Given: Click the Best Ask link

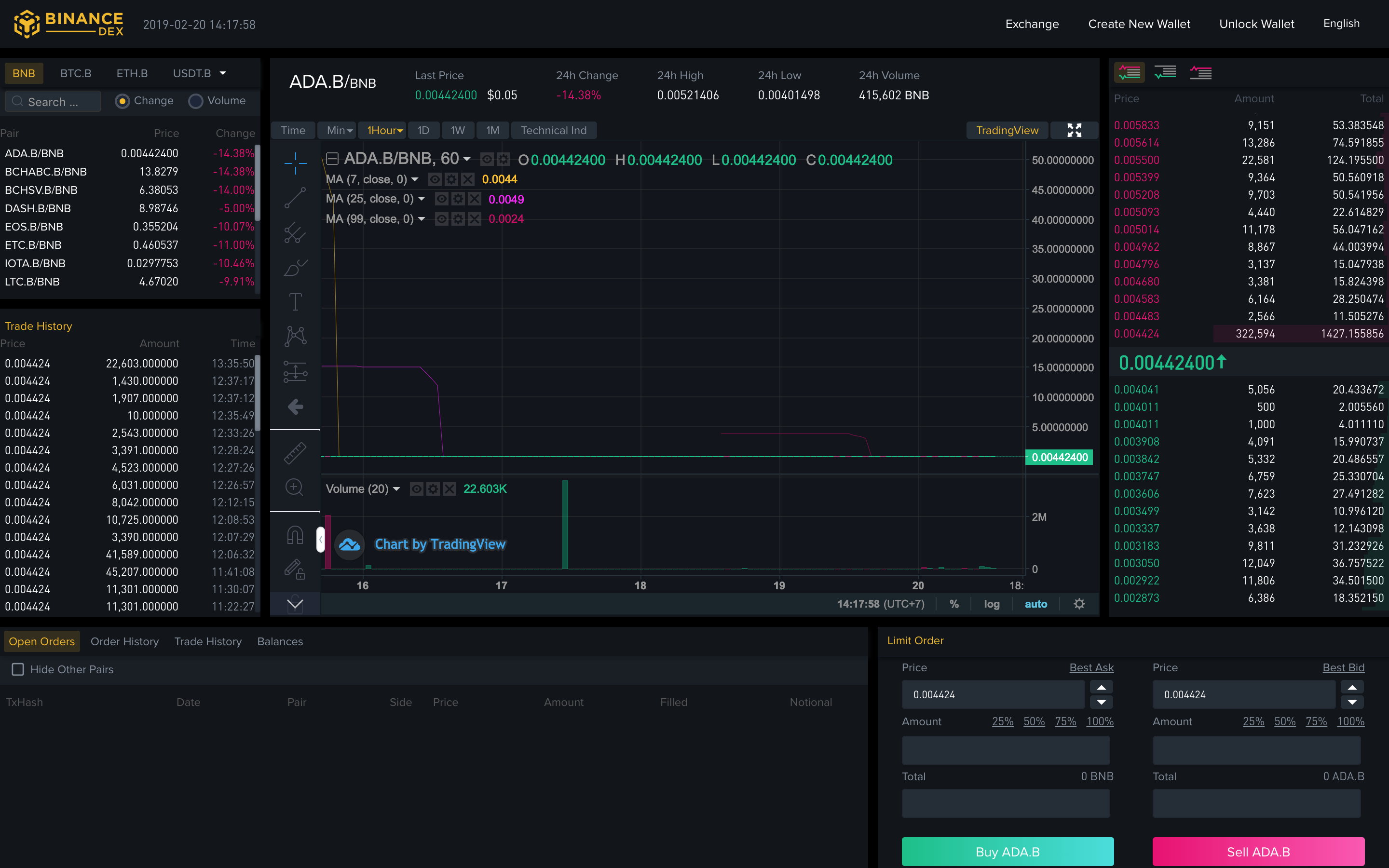Looking at the screenshot, I should (1091, 668).
